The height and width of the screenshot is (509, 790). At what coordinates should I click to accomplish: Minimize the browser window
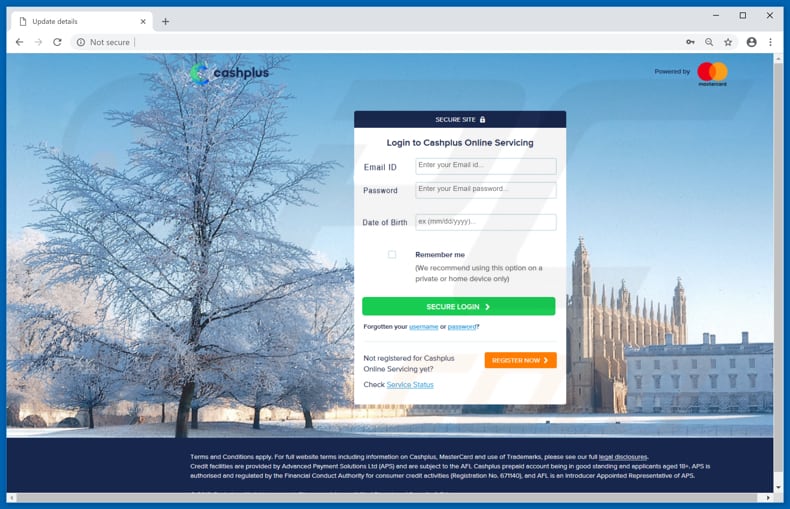coord(716,16)
